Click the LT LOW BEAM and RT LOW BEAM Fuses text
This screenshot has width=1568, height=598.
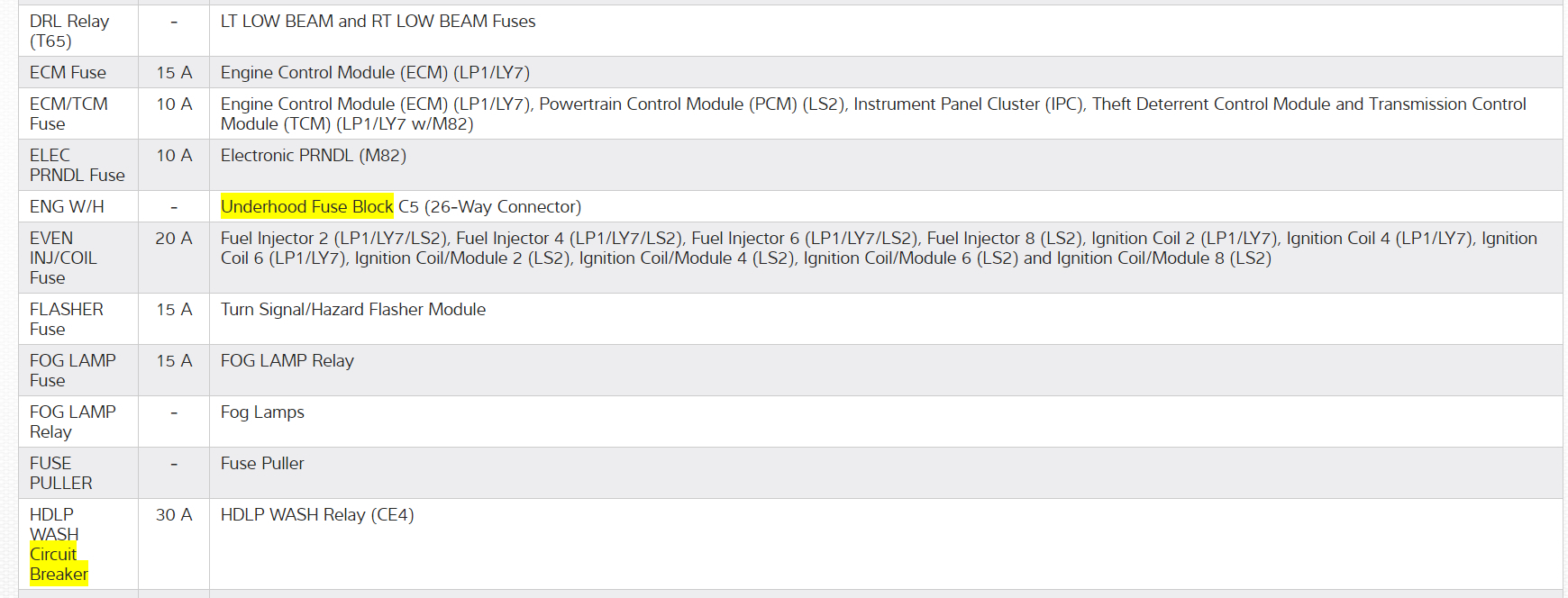pyautogui.click(x=378, y=22)
